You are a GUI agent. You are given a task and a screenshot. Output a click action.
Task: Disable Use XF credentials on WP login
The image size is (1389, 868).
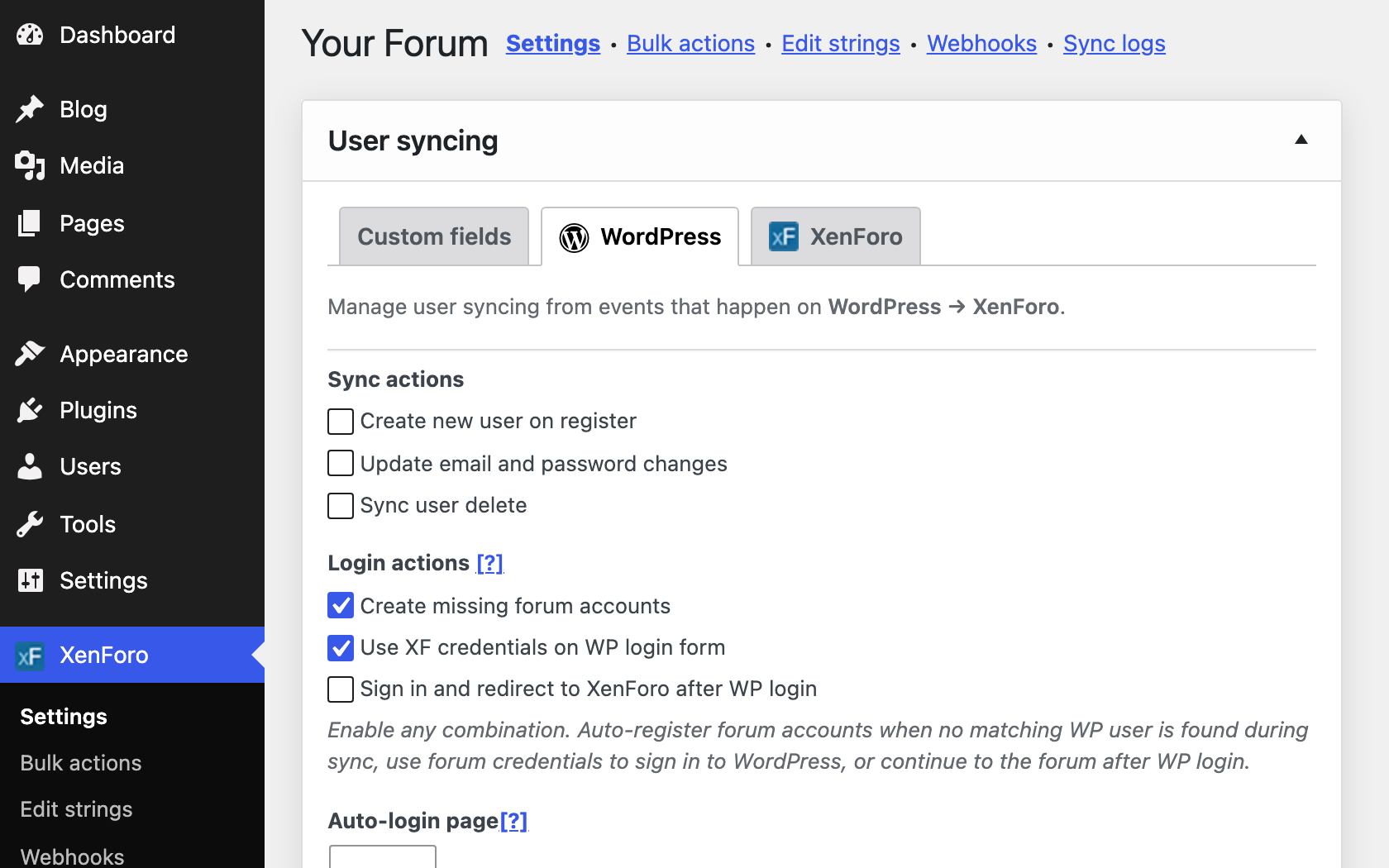click(x=341, y=647)
